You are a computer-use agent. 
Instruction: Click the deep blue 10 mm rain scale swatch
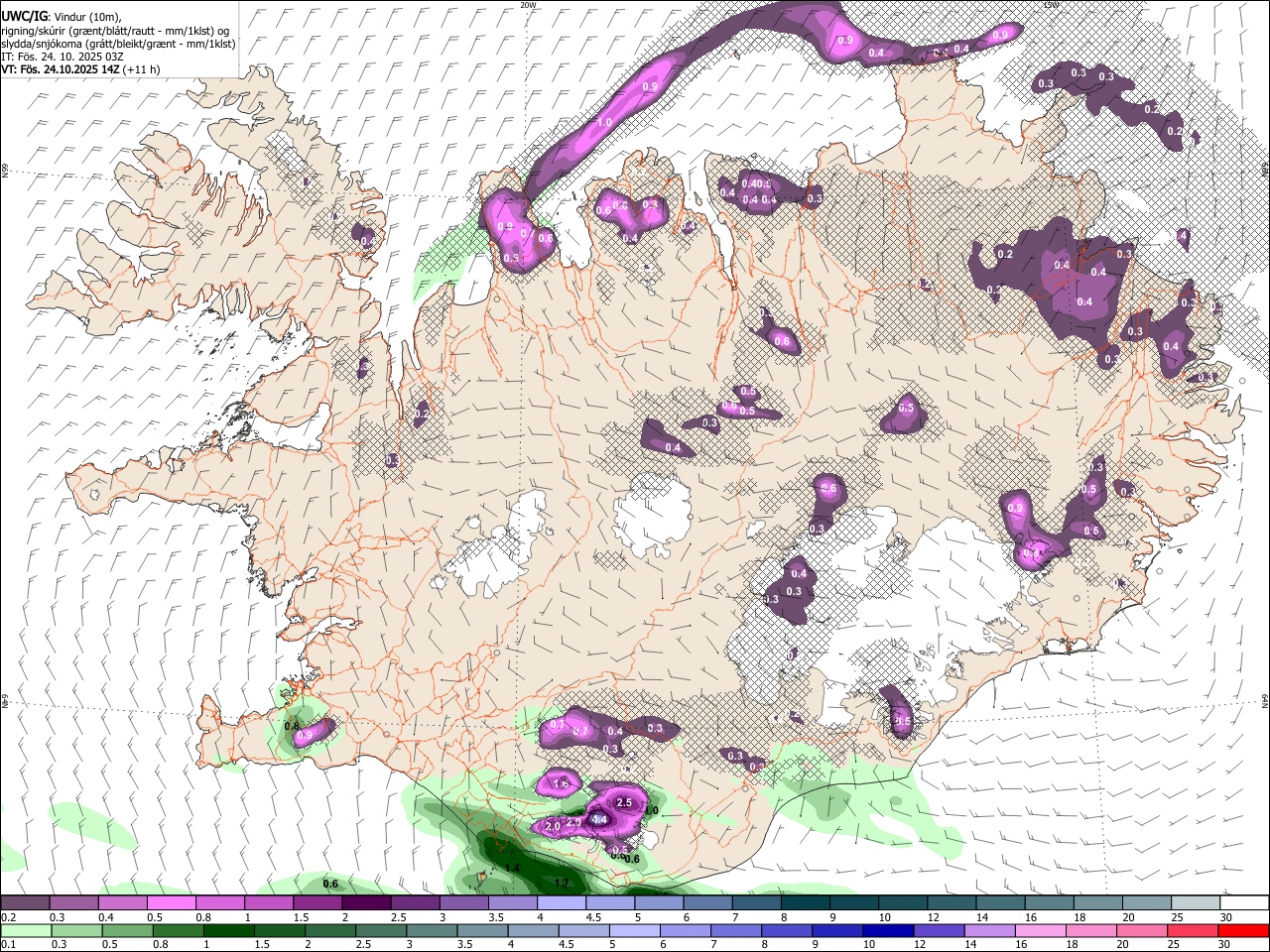(887, 930)
